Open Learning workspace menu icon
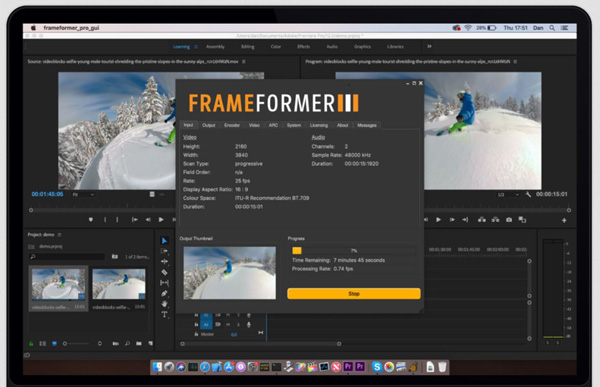 point(196,47)
